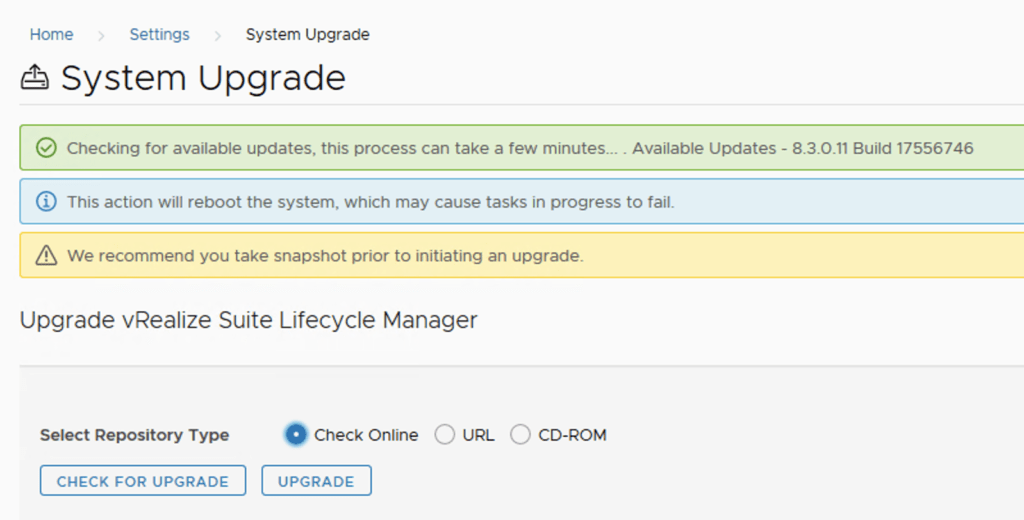The width and height of the screenshot is (1024, 520).
Task: Select the Check Online repository option
Action: tap(296, 435)
